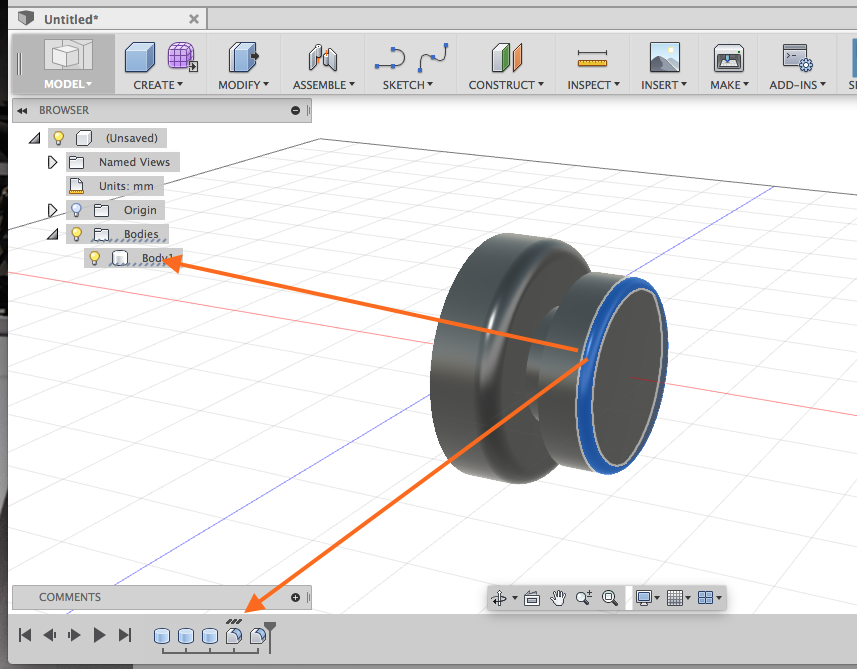
Task: Collapse the BROWSER panel with double arrows
Action: point(22,111)
